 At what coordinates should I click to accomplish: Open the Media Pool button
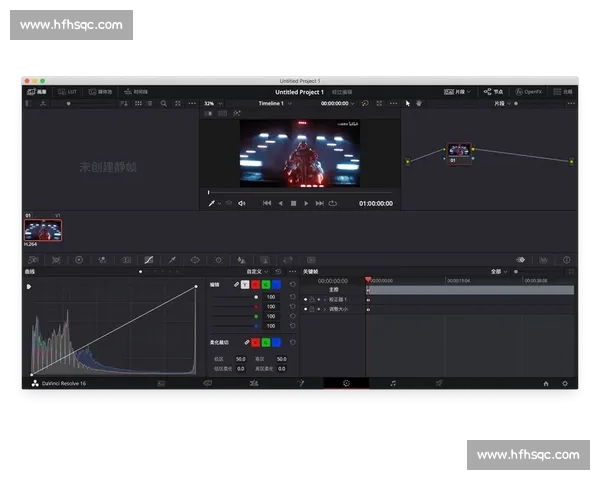click(x=100, y=92)
